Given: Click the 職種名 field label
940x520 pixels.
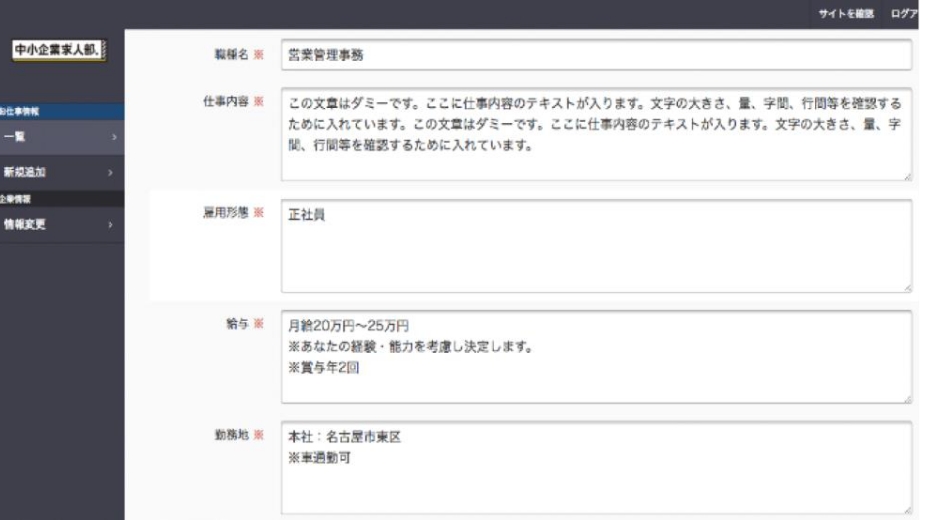Looking at the screenshot, I should pyautogui.click(x=230, y=55).
